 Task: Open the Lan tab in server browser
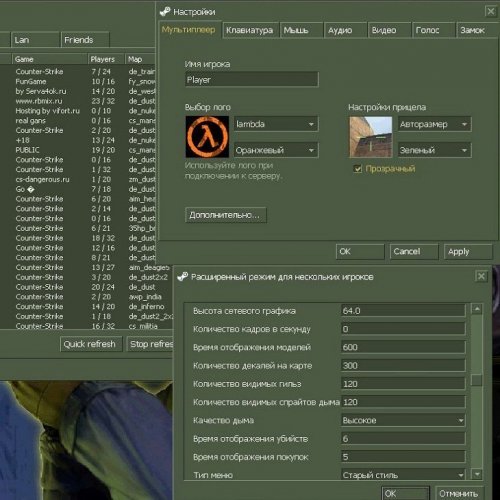click(35, 40)
